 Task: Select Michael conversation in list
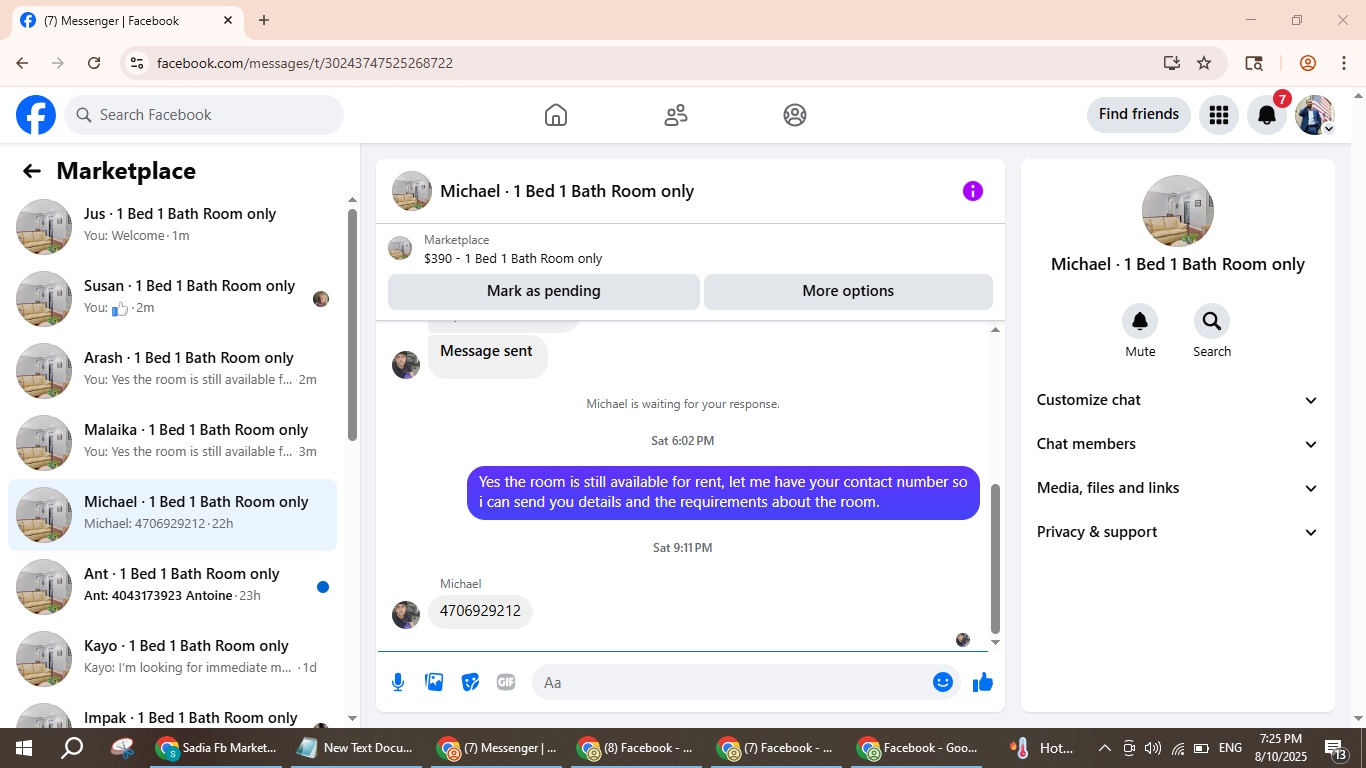point(173,515)
